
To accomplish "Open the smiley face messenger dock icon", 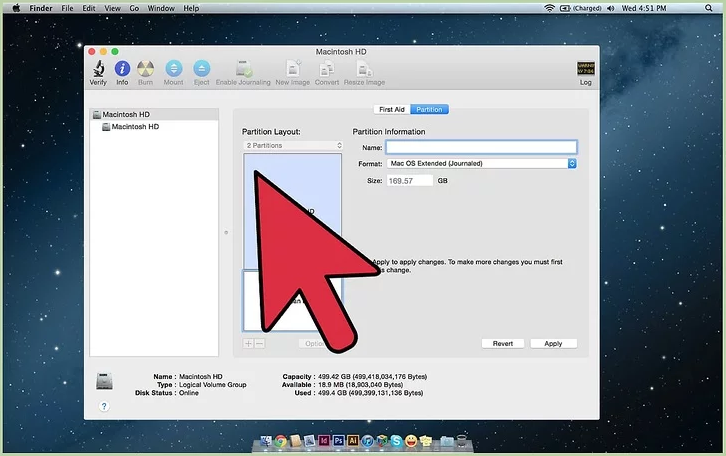I will click(411, 441).
